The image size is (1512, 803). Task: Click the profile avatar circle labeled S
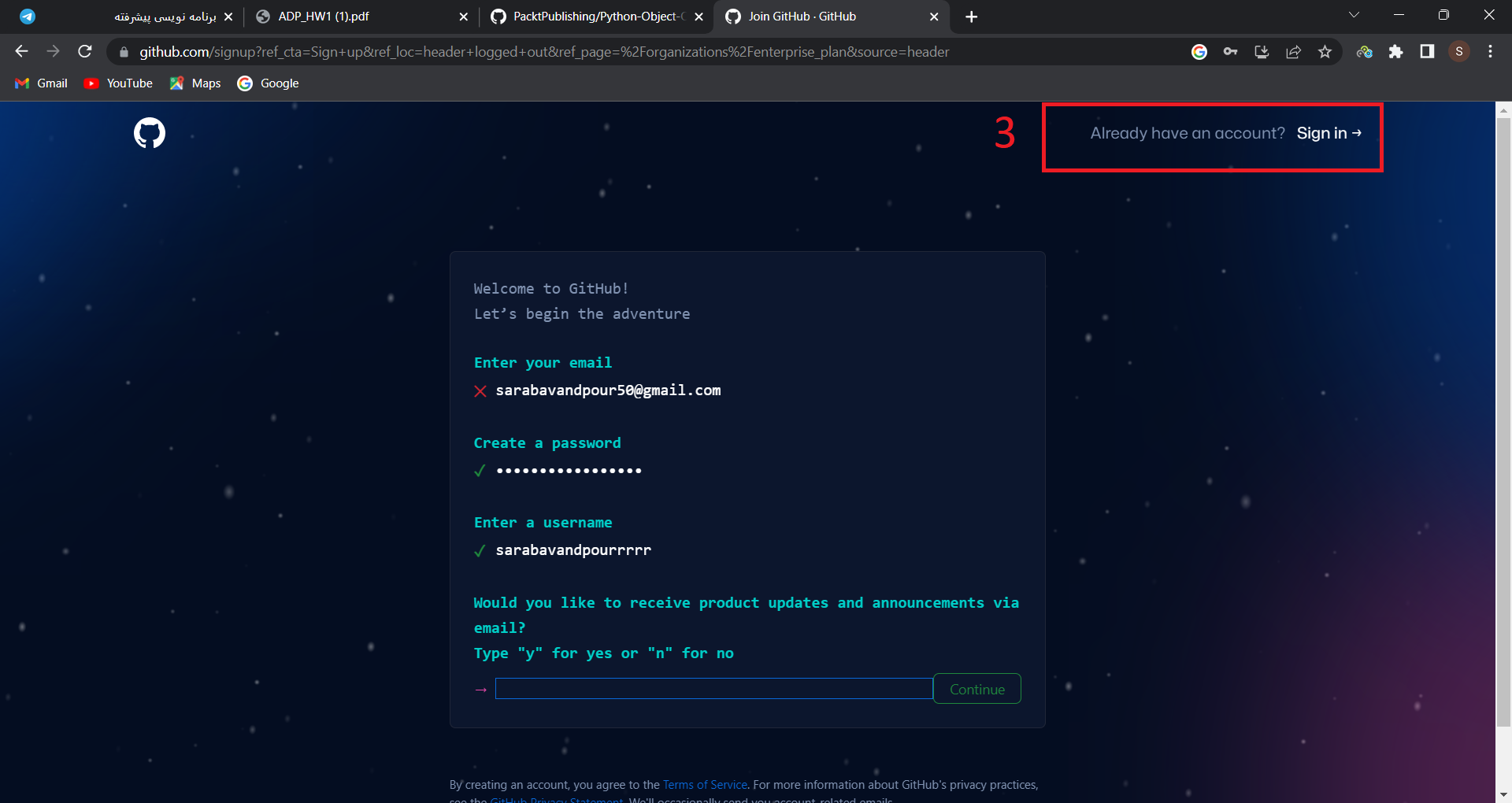(1458, 51)
